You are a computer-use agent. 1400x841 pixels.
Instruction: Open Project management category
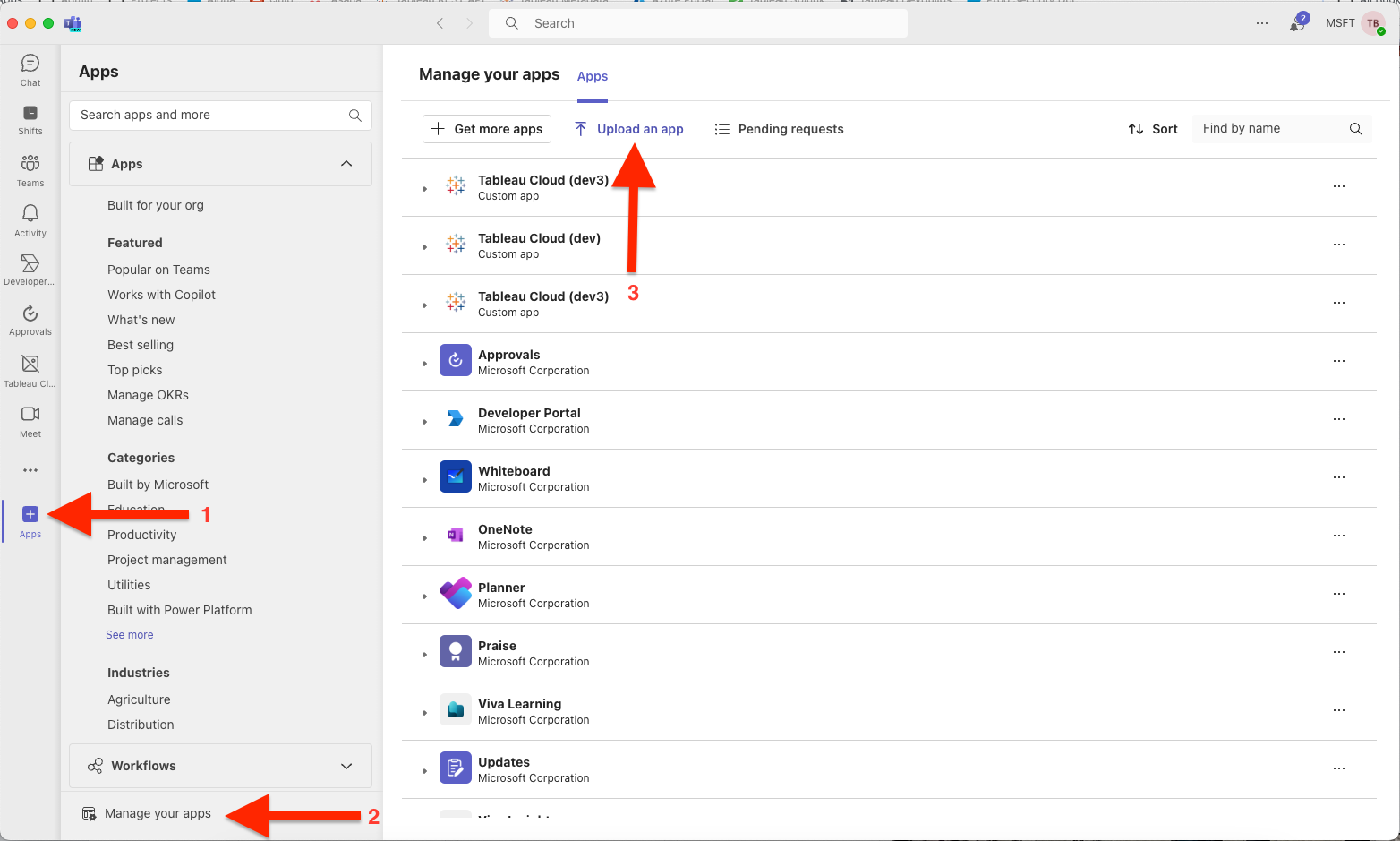[167, 560]
